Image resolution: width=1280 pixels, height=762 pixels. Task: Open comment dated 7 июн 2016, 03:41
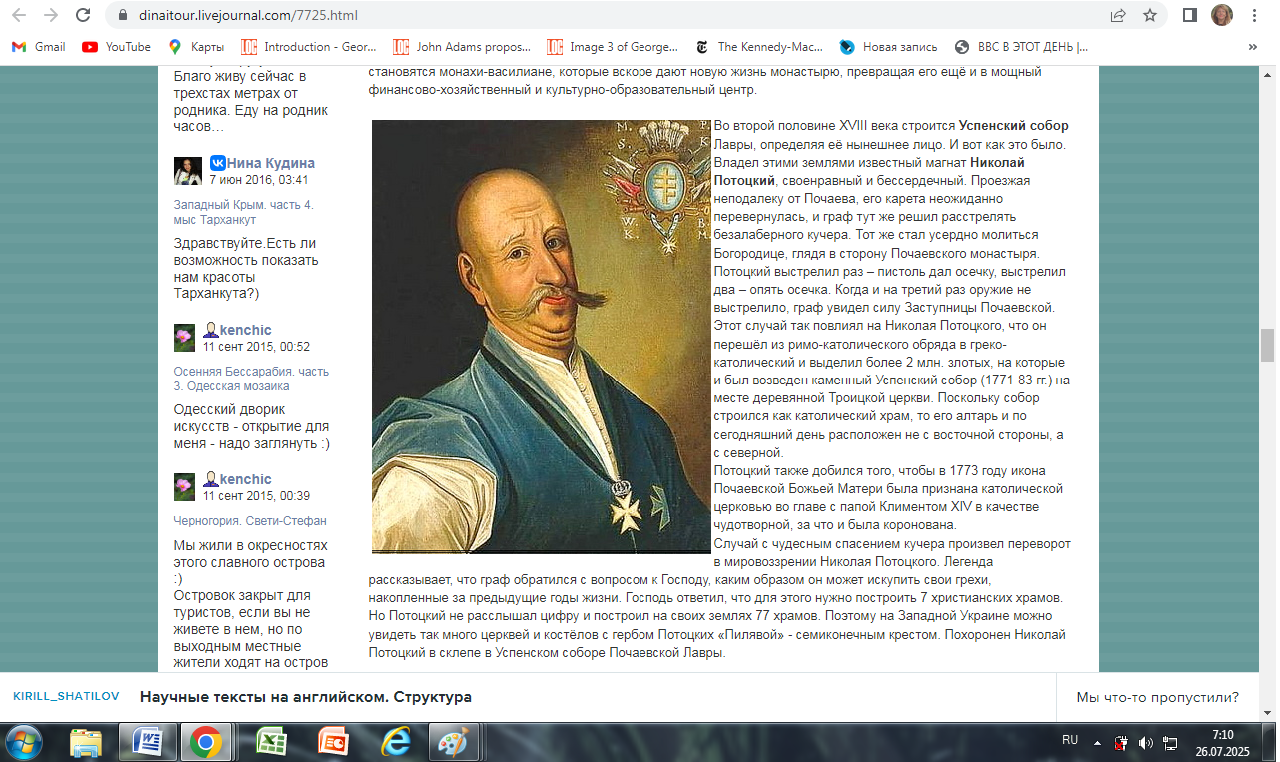pyautogui.click(x=259, y=180)
